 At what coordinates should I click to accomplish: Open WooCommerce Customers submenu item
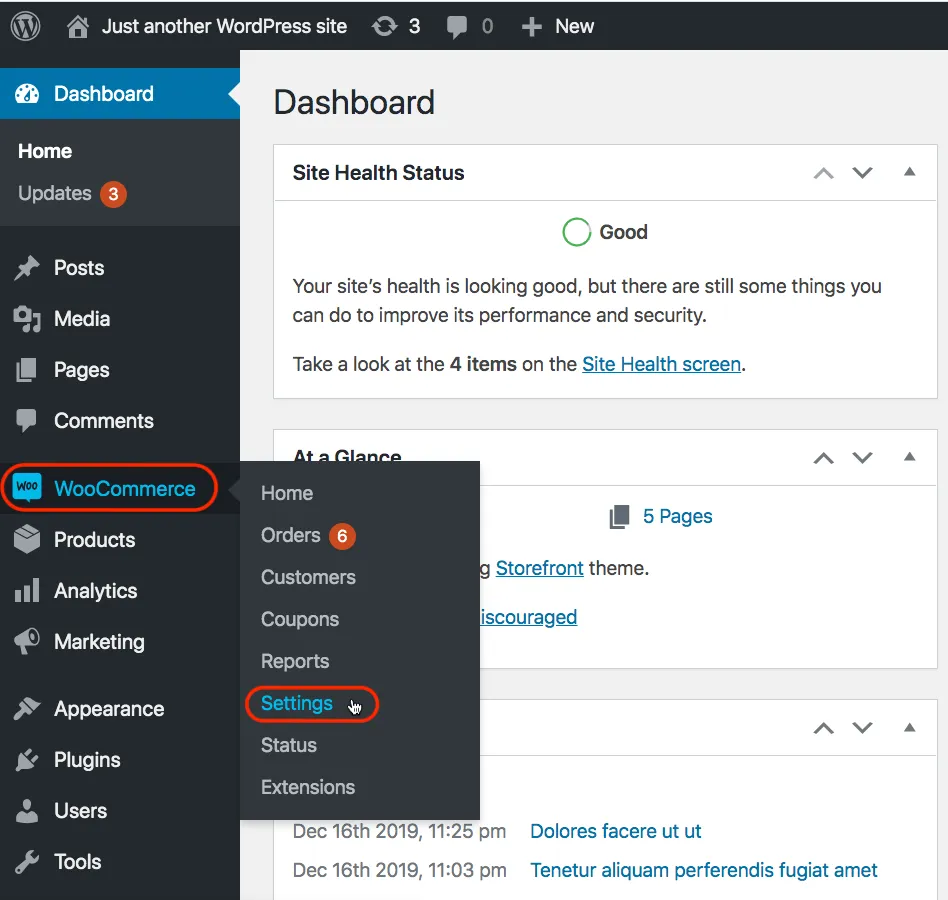click(308, 577)
